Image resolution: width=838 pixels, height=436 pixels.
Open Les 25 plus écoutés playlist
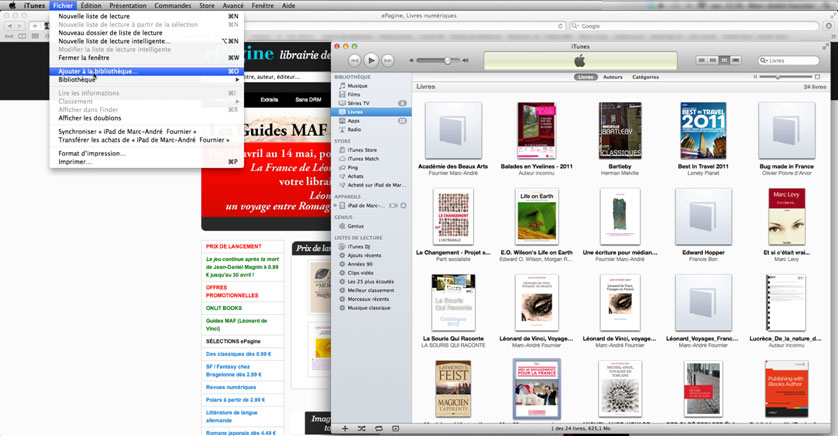point(370,282)
